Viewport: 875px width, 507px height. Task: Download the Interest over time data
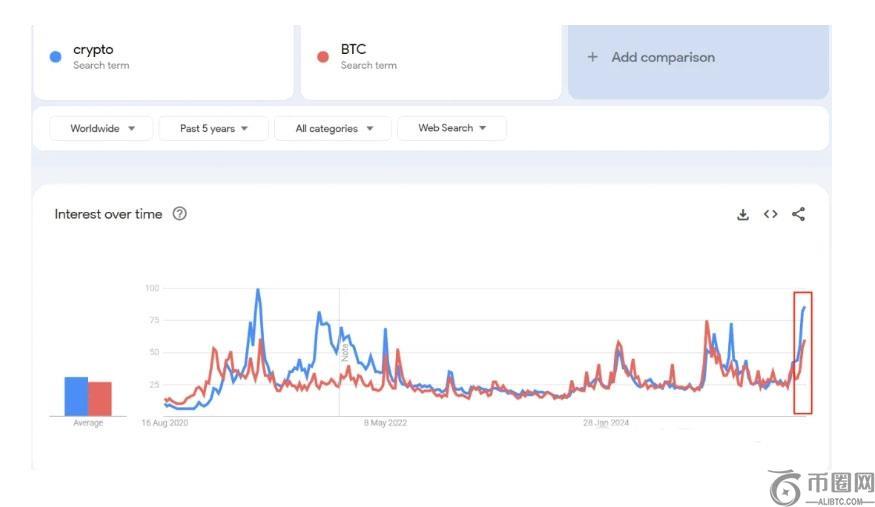pyautogui.click(x=743, y=214)
